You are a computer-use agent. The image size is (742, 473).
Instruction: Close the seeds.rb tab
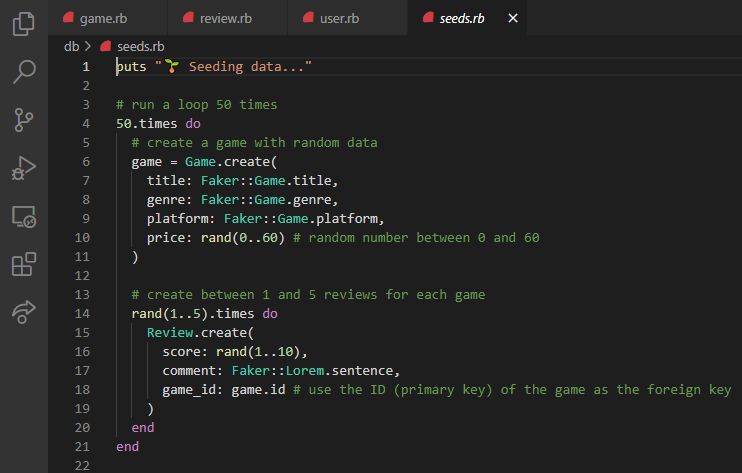point(513,18)
